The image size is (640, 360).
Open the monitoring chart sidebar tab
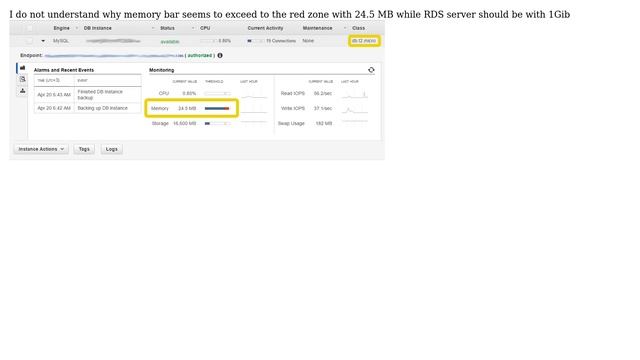(22, 68)
